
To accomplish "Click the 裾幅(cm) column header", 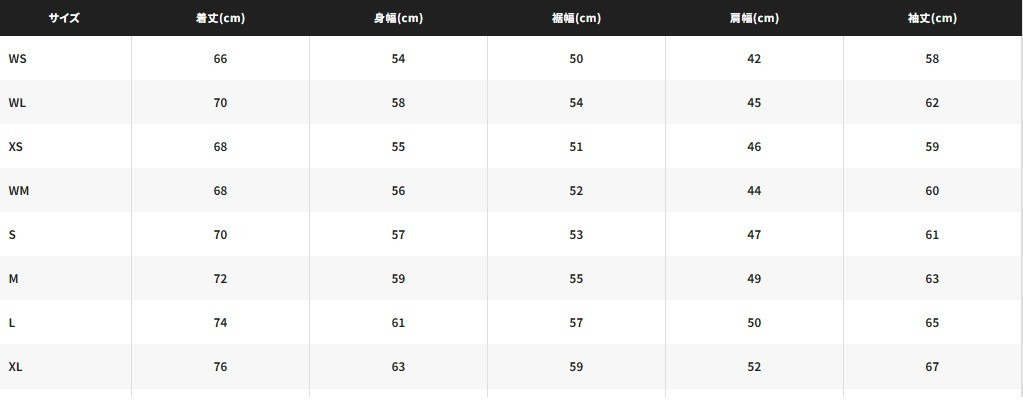I will pos(576,18).
